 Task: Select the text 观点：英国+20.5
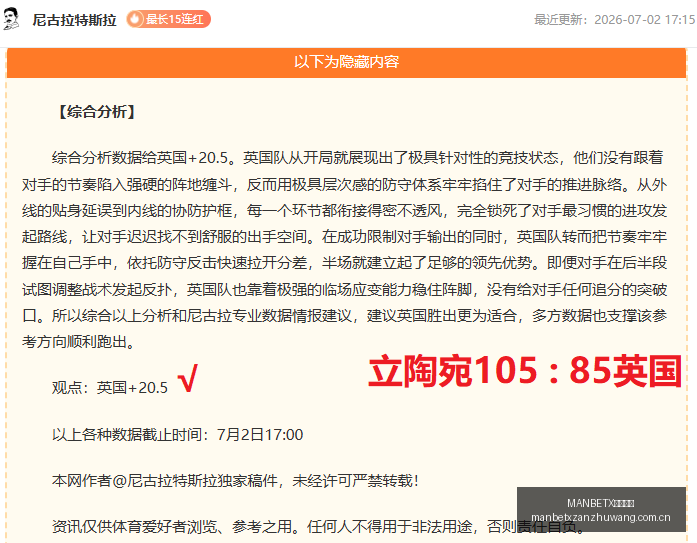click(x=110, y=387)
